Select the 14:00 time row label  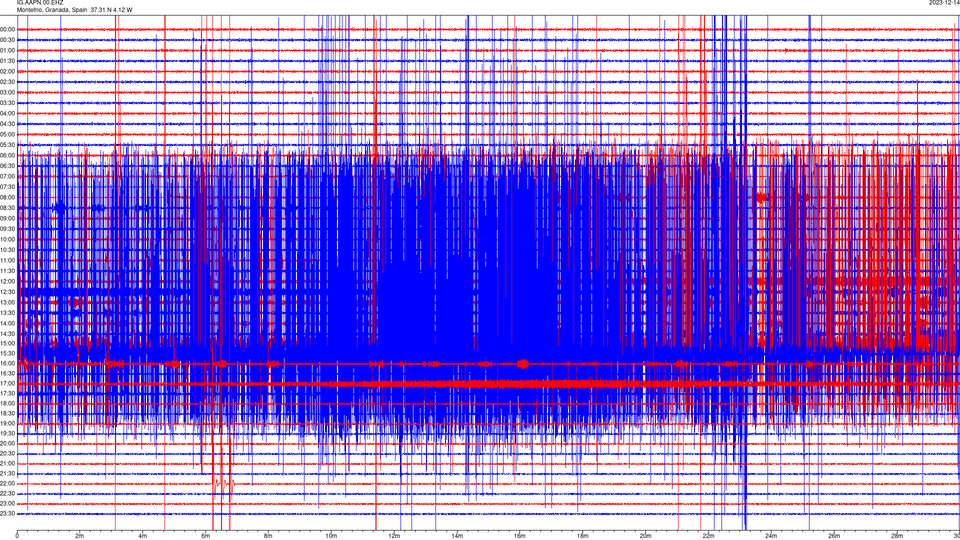(7, 323)
